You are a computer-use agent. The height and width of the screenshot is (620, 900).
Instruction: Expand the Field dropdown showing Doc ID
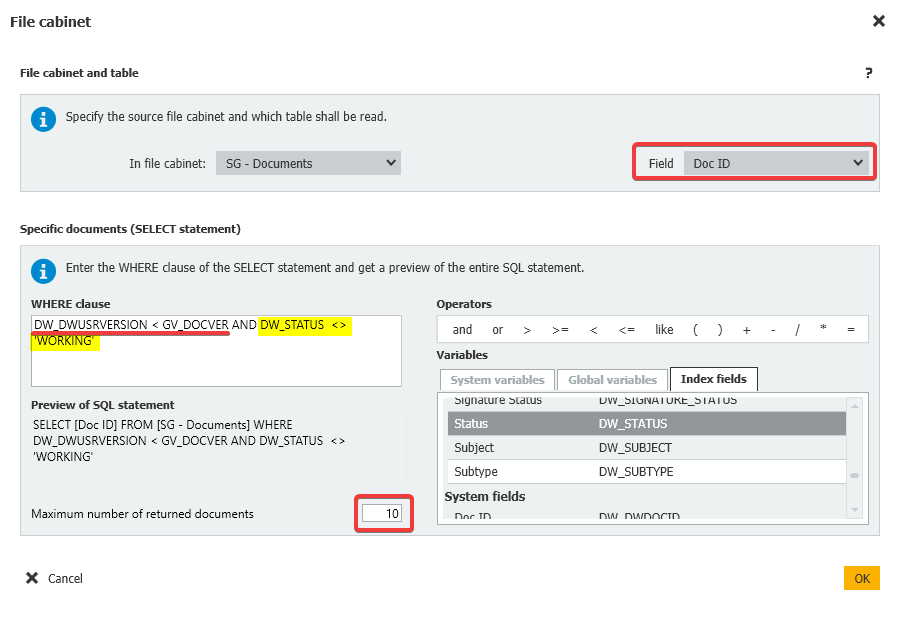(x=776, y=163)
